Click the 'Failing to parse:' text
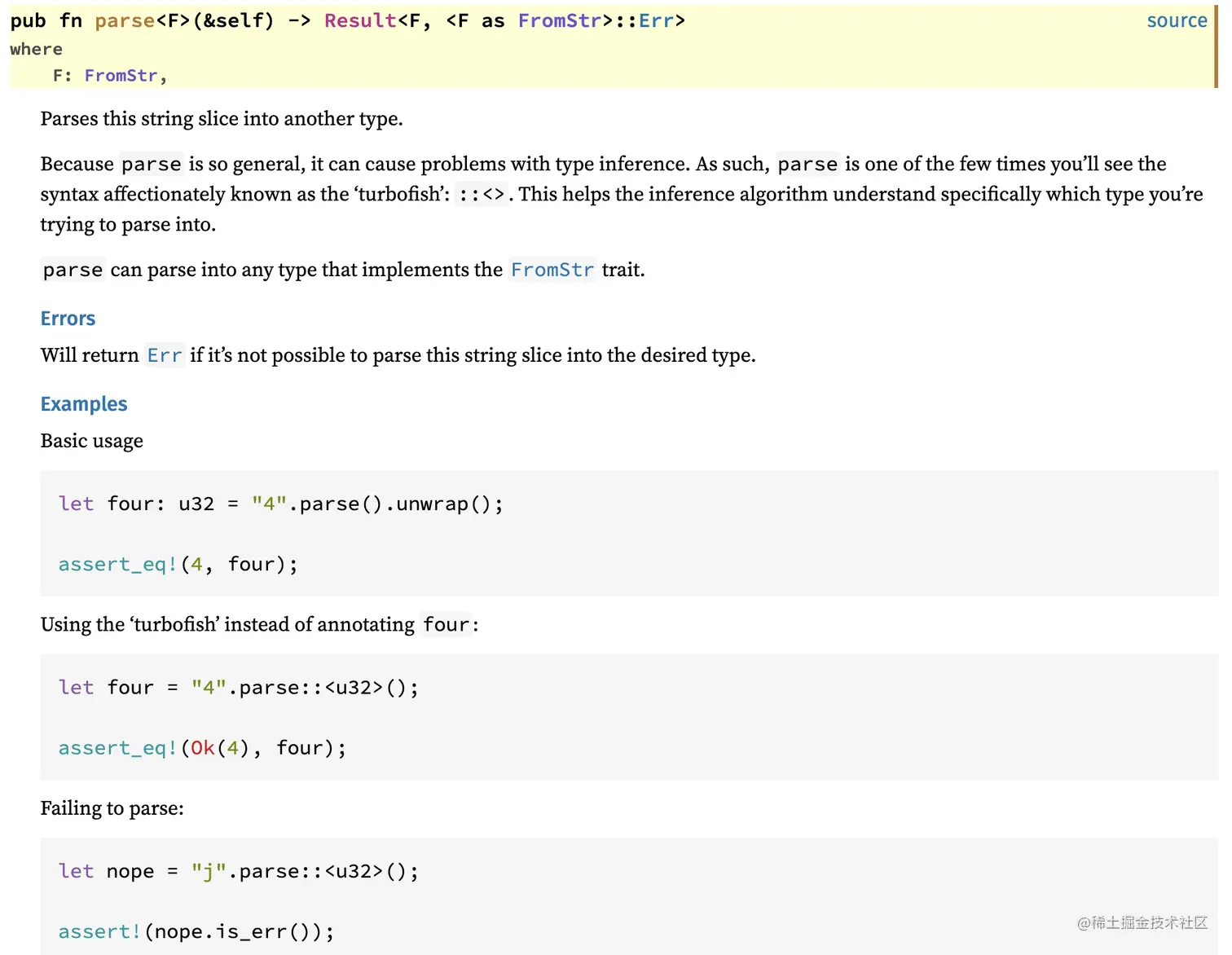This screenshot has height=955, width=1232. click(x=112, y=808)
